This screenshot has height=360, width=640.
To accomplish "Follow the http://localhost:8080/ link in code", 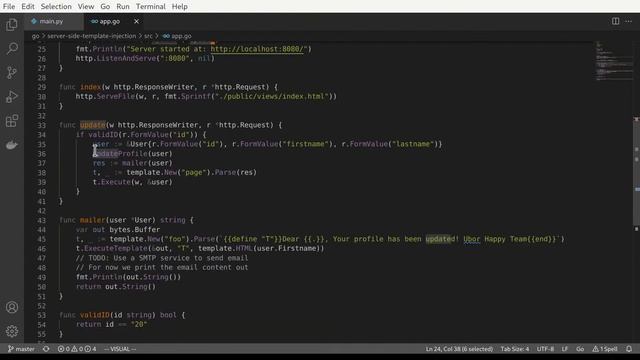I will pyautogui.click(x=257, y=49).
